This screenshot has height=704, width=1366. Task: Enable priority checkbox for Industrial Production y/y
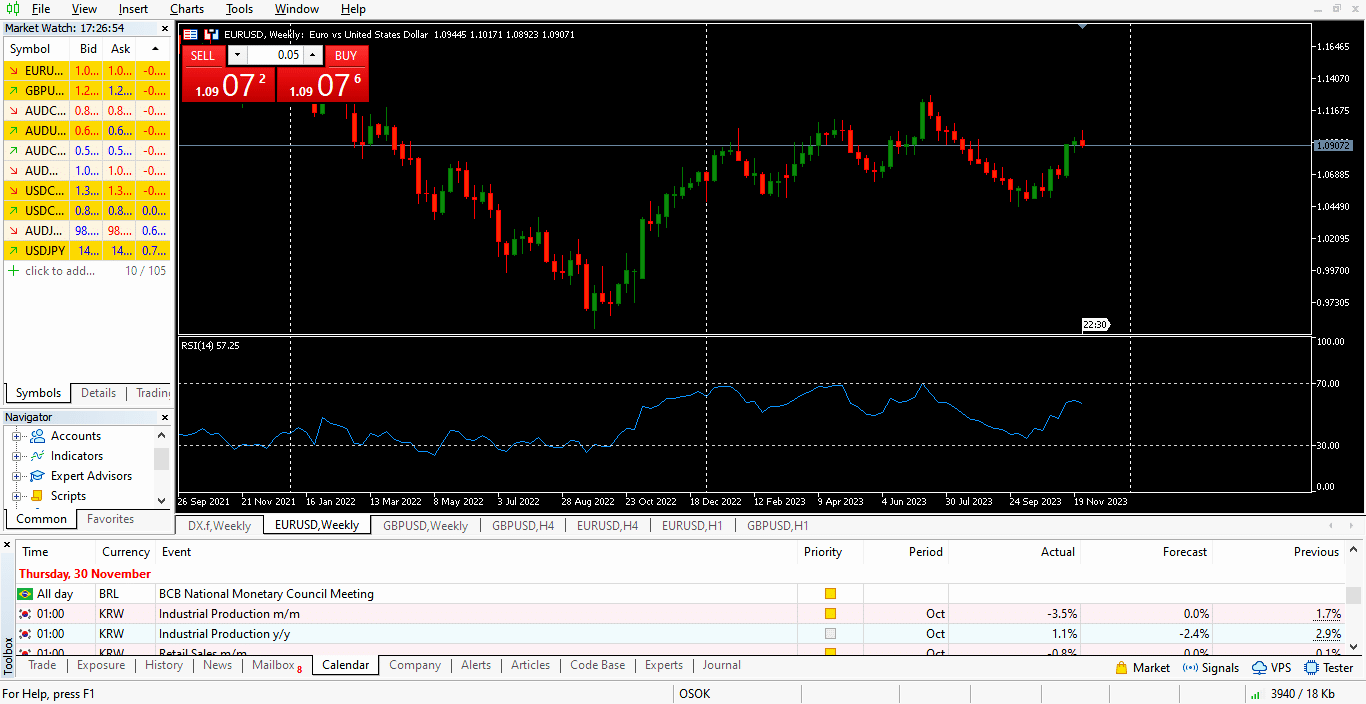[x=829, y=633]
